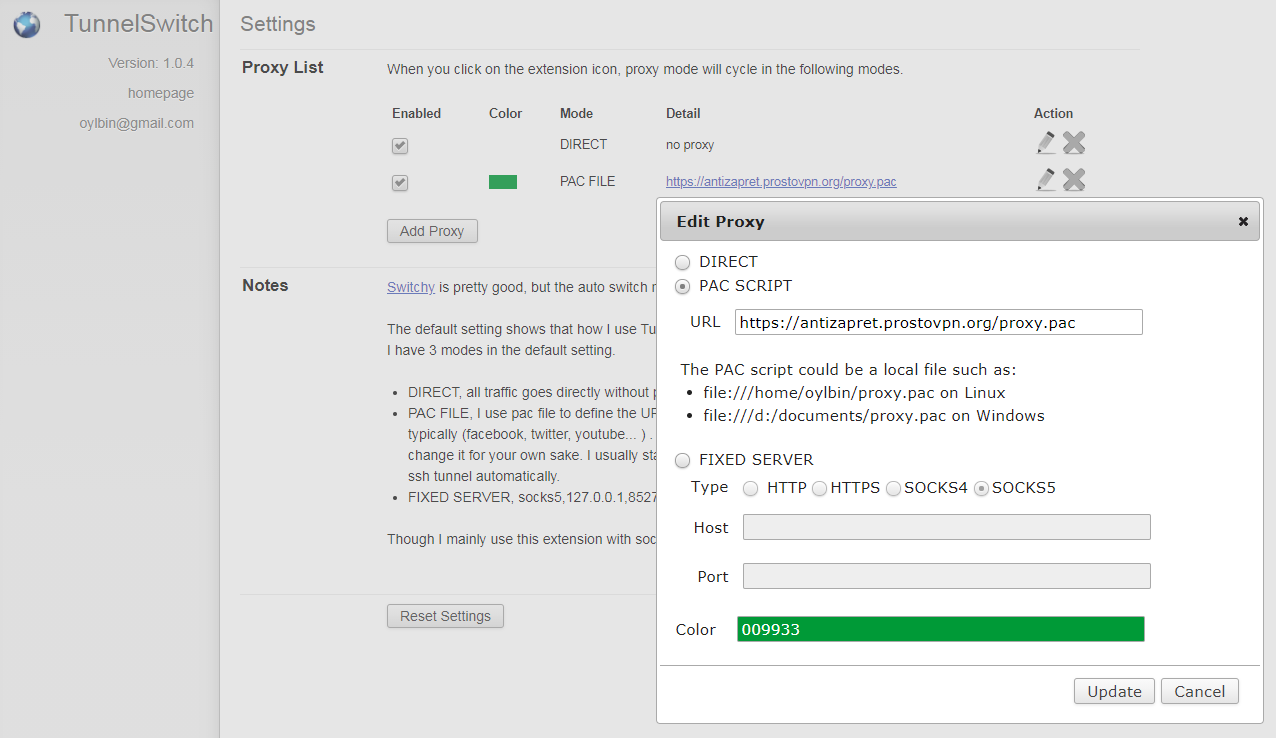
Task: Open the homepage link in sidebar
Action: pos(161,93)
